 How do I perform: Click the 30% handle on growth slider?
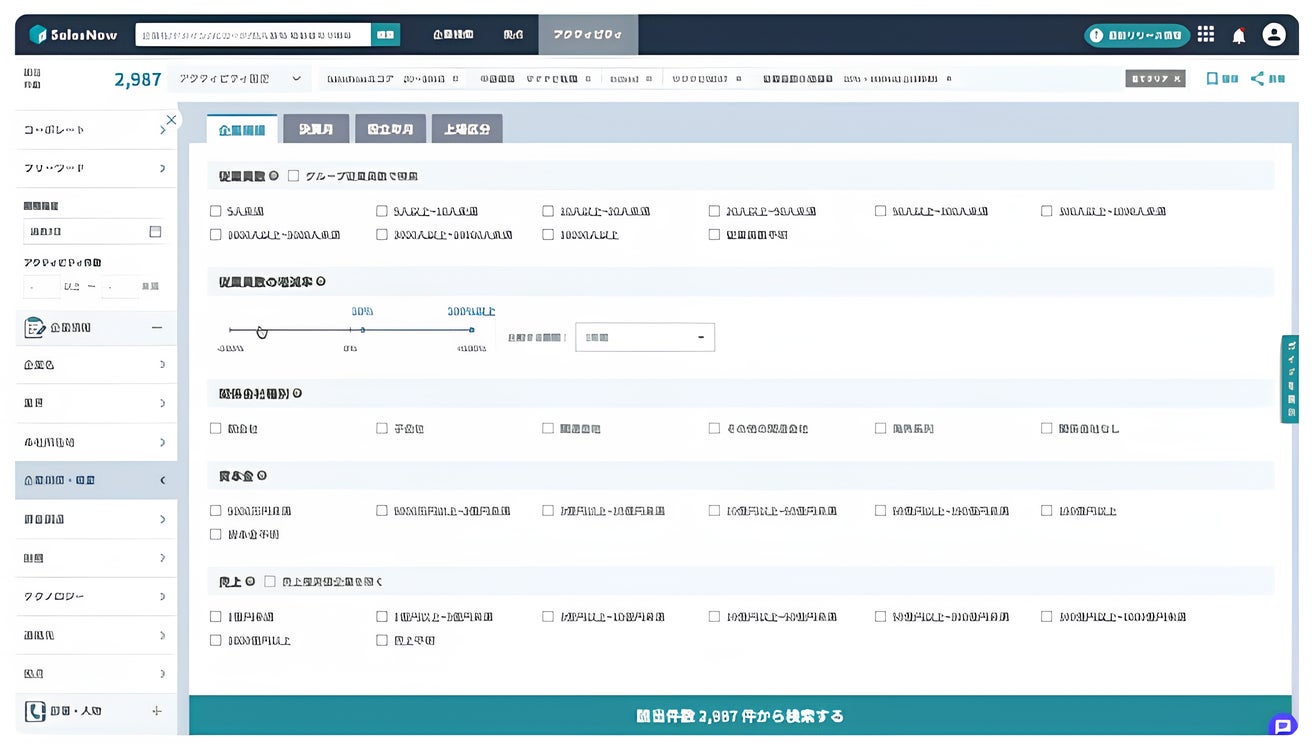tap(362, 330)
